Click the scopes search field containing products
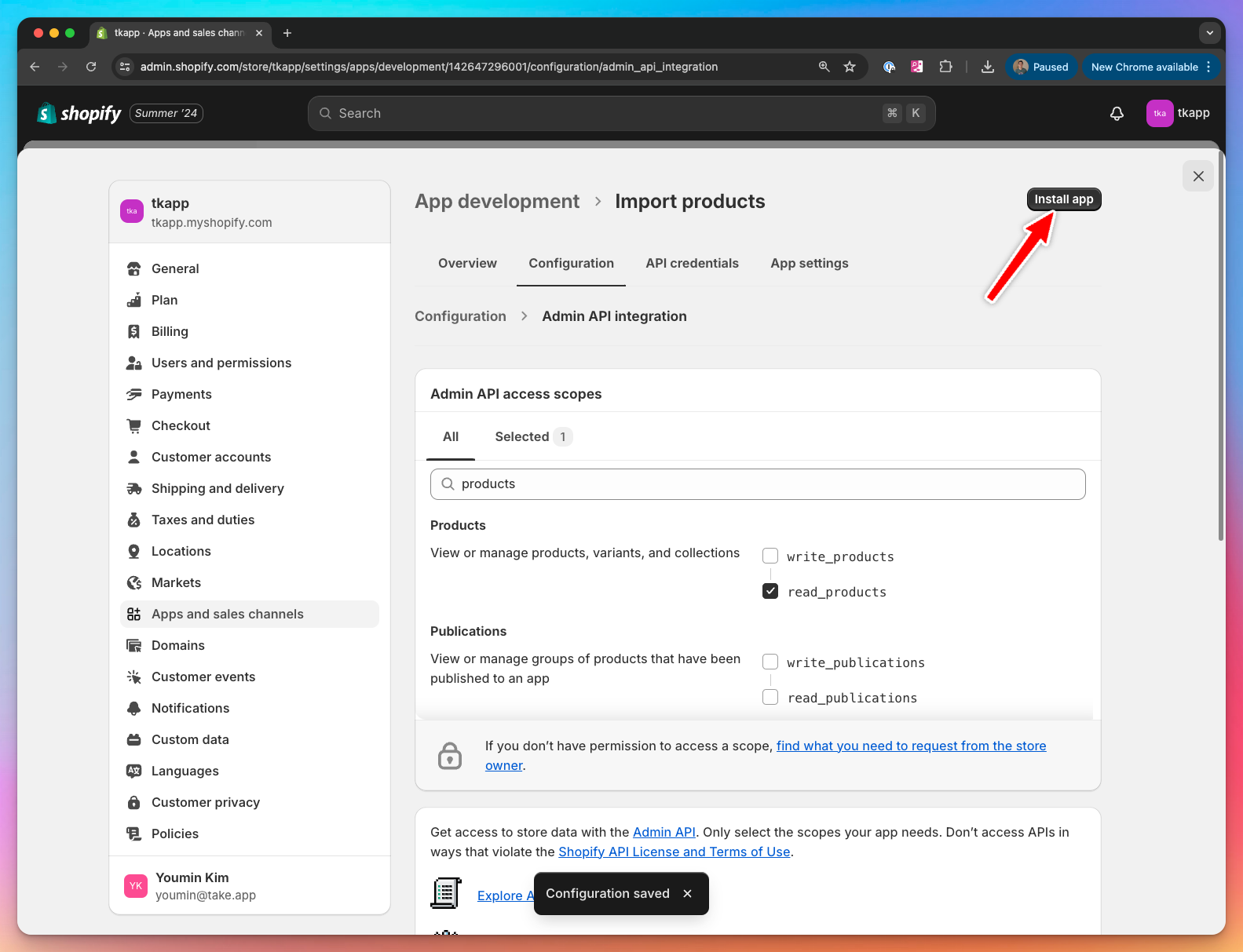 pyautogui.click(x=758, y=484)
